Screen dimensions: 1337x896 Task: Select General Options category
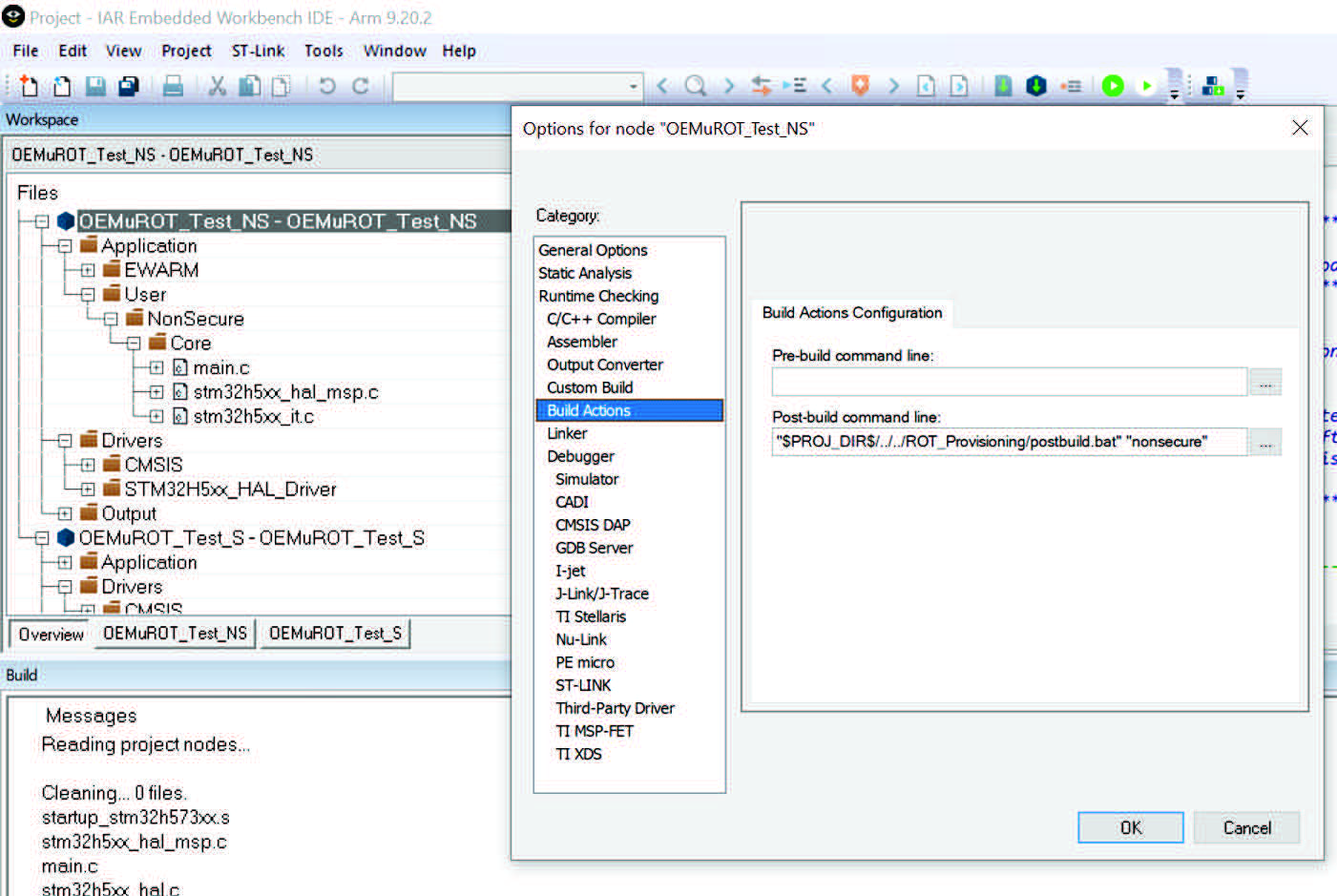tap(593, 250)
